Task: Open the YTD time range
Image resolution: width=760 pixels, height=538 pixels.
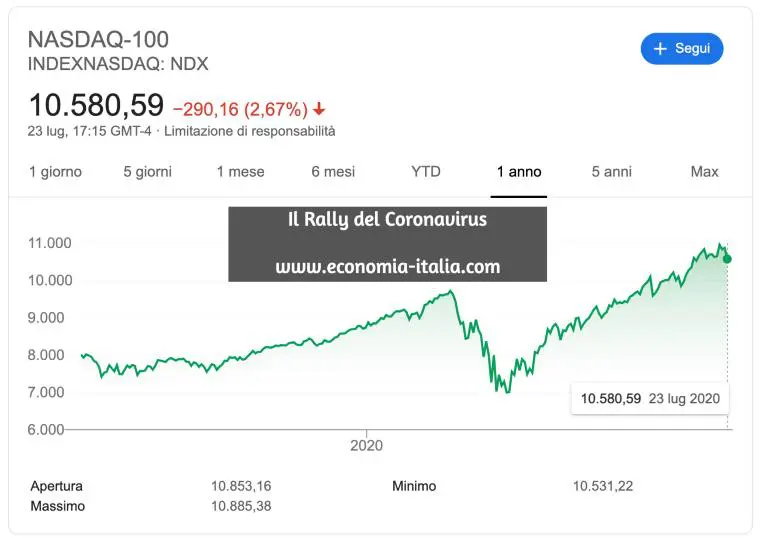Action: (425, 172)
